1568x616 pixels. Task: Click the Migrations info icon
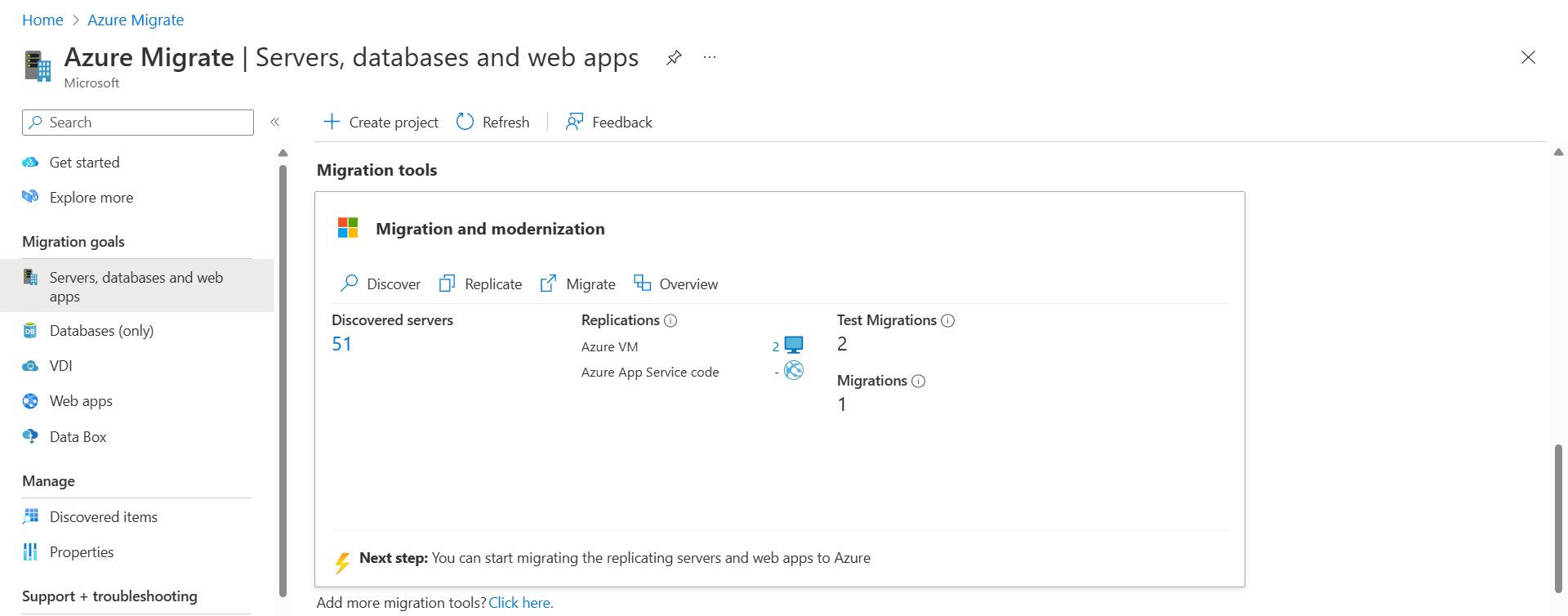(x=918, y=382)
